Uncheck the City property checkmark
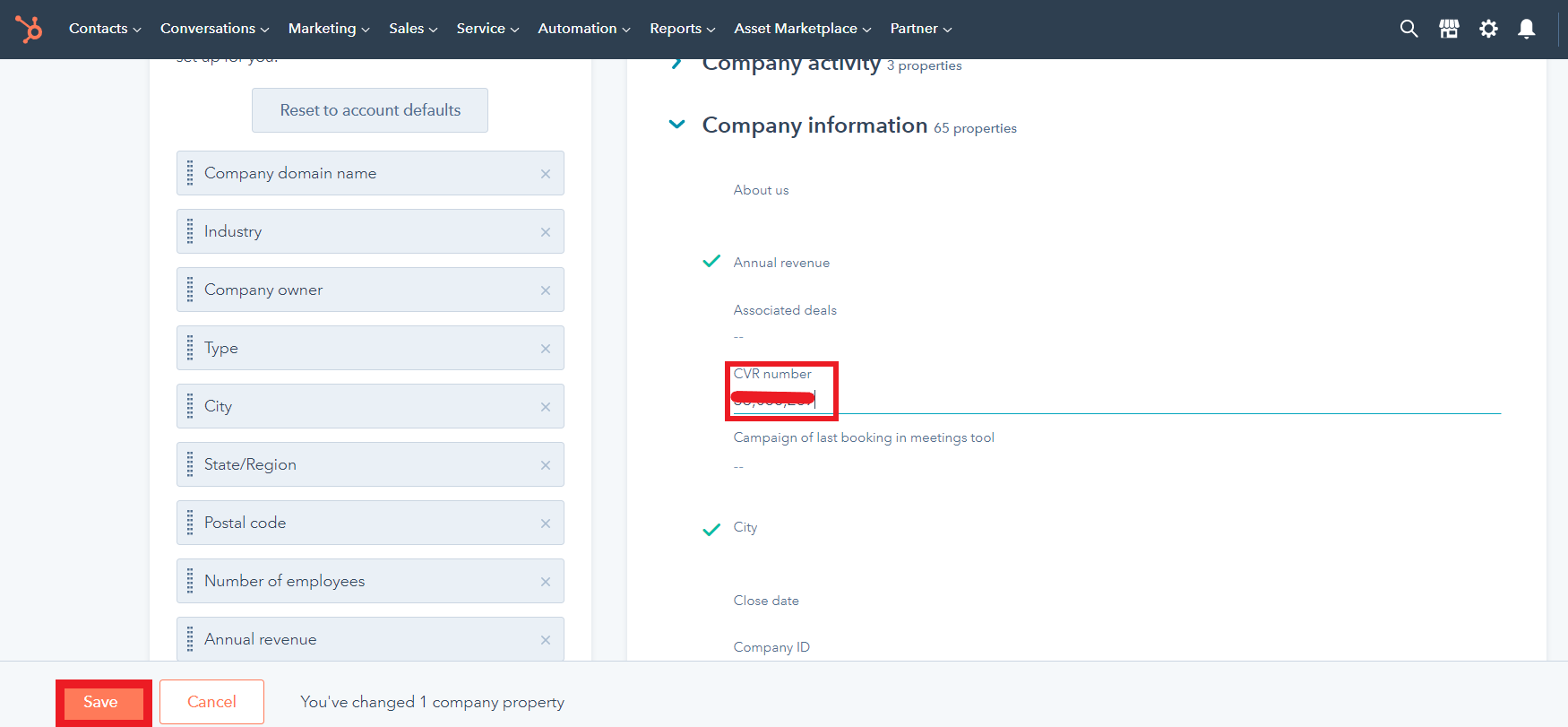The width and height of the screenshot is (1568, 727). click(x=711, y=529)
